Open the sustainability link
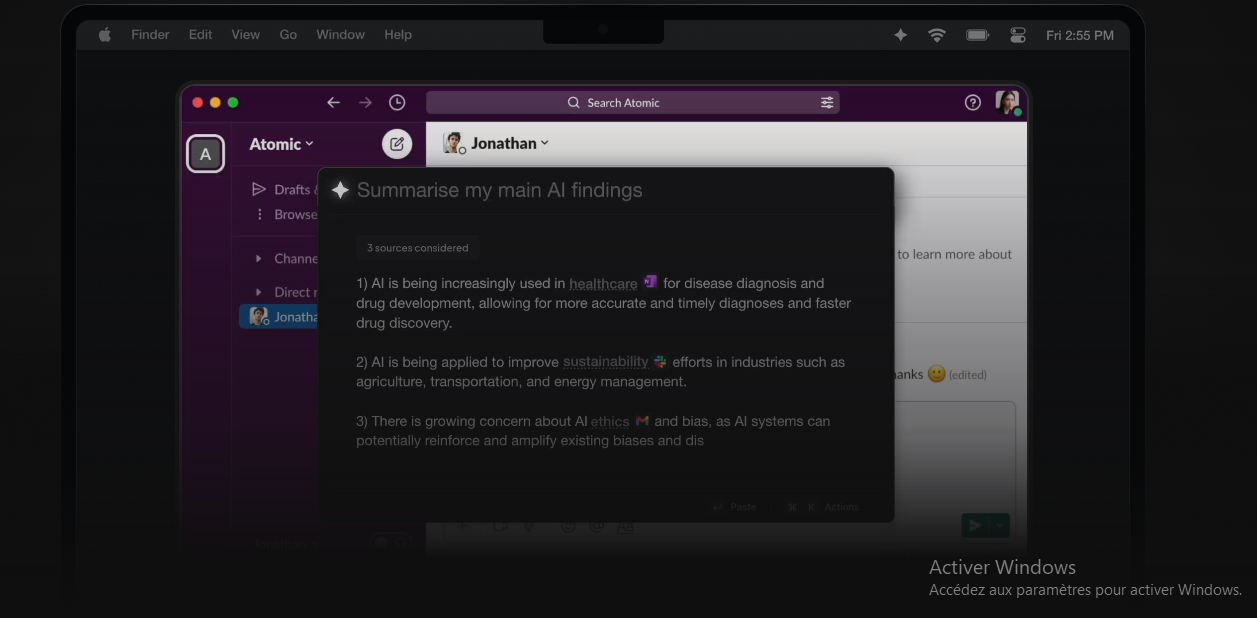This screenshot has width=1257, height=618. tap(606, 362)
